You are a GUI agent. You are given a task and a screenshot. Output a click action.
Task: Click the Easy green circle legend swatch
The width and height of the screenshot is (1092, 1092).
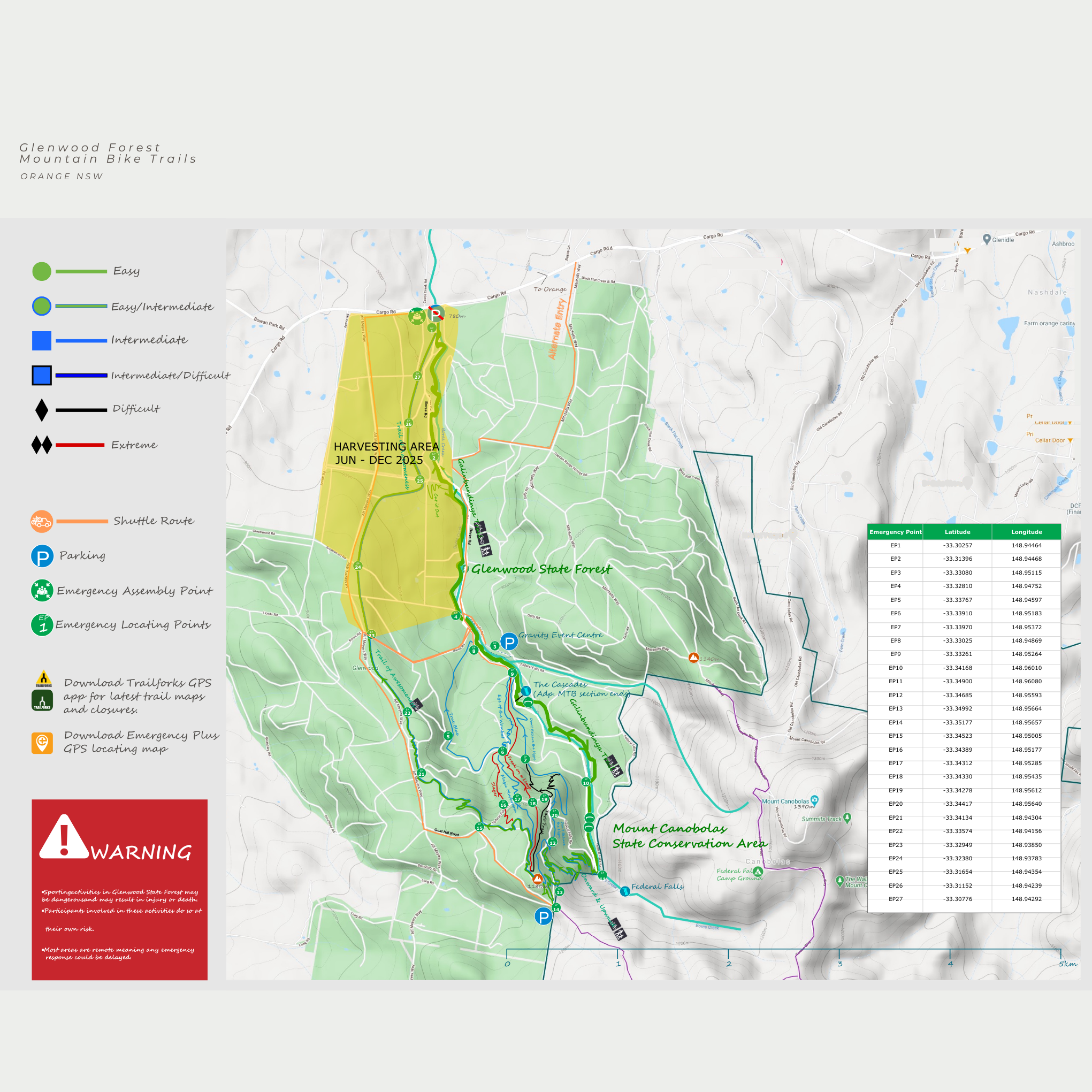click(42, 271)
